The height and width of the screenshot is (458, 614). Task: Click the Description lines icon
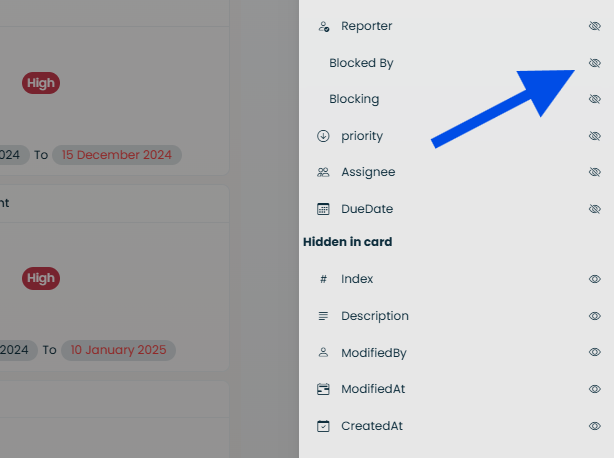tap(323, 316)
